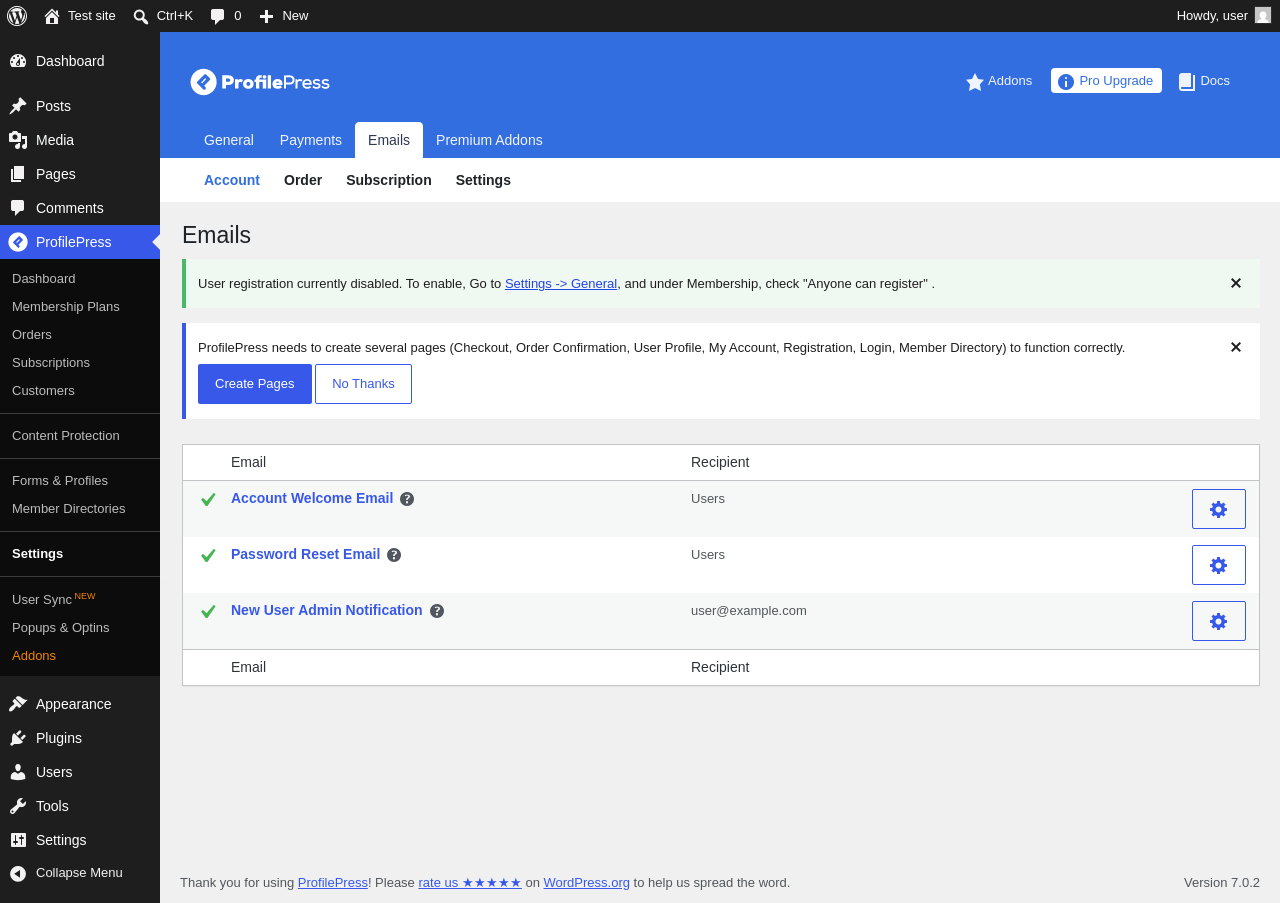The image size is (1280, 903).
Task: Switch to the Payments tab
Action: (x=311, y=140)
